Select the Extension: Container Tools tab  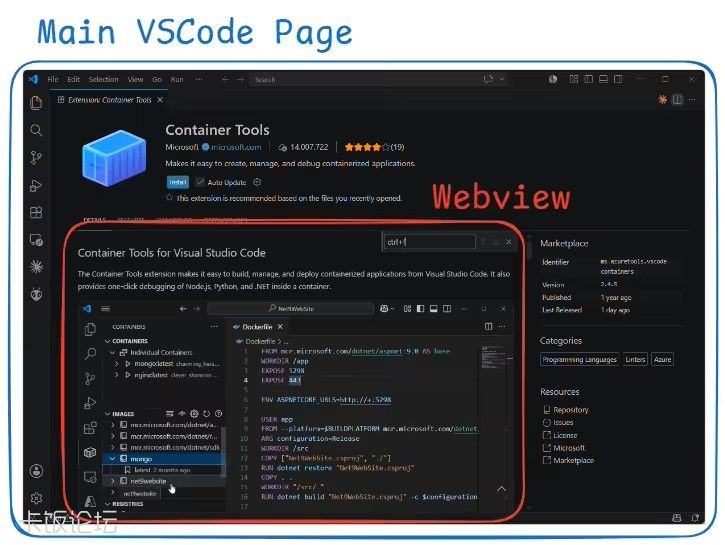coord(110,100)
